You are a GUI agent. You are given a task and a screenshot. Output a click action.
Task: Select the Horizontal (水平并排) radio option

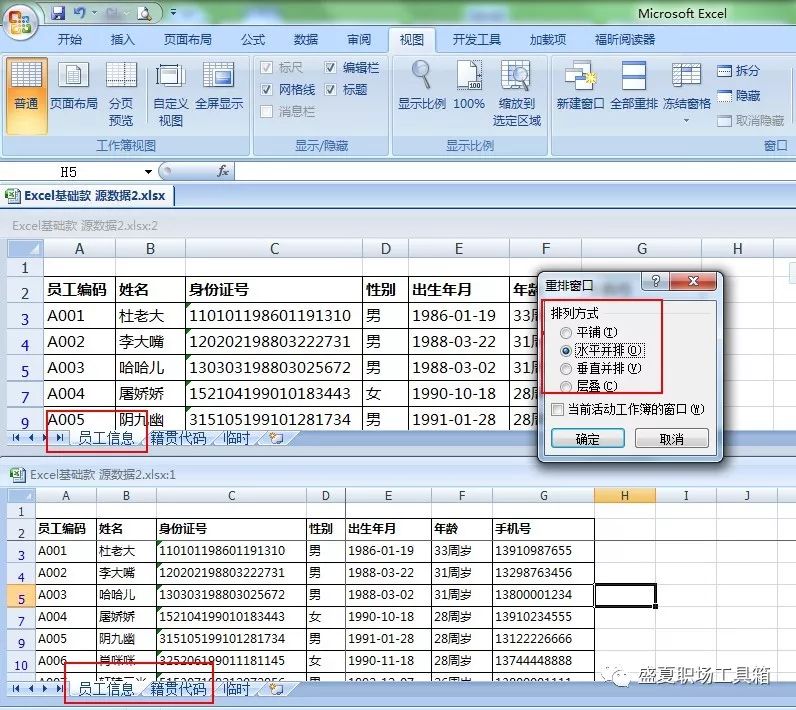(566, 351)
